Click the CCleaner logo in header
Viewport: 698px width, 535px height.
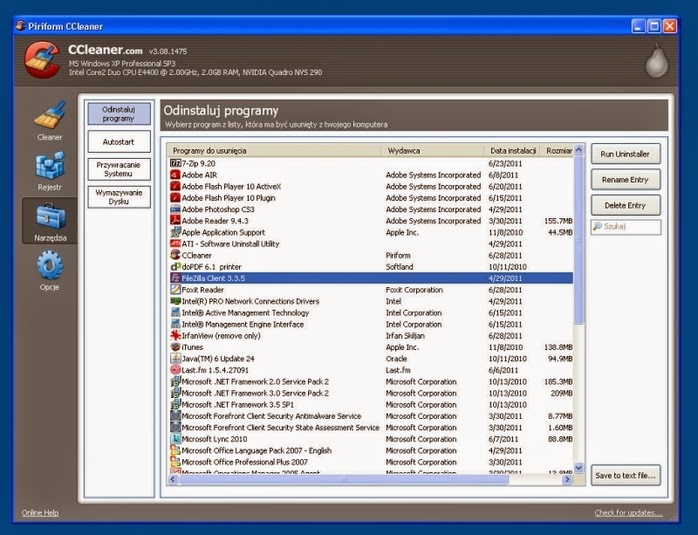tap(42, 60)
